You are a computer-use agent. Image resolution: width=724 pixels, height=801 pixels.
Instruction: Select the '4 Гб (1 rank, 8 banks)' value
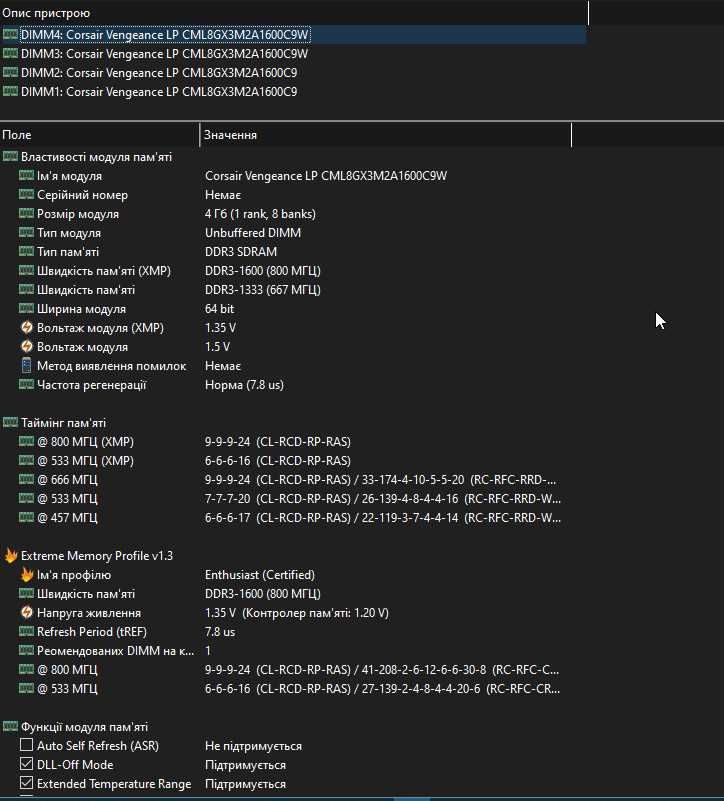click(260, 214)
